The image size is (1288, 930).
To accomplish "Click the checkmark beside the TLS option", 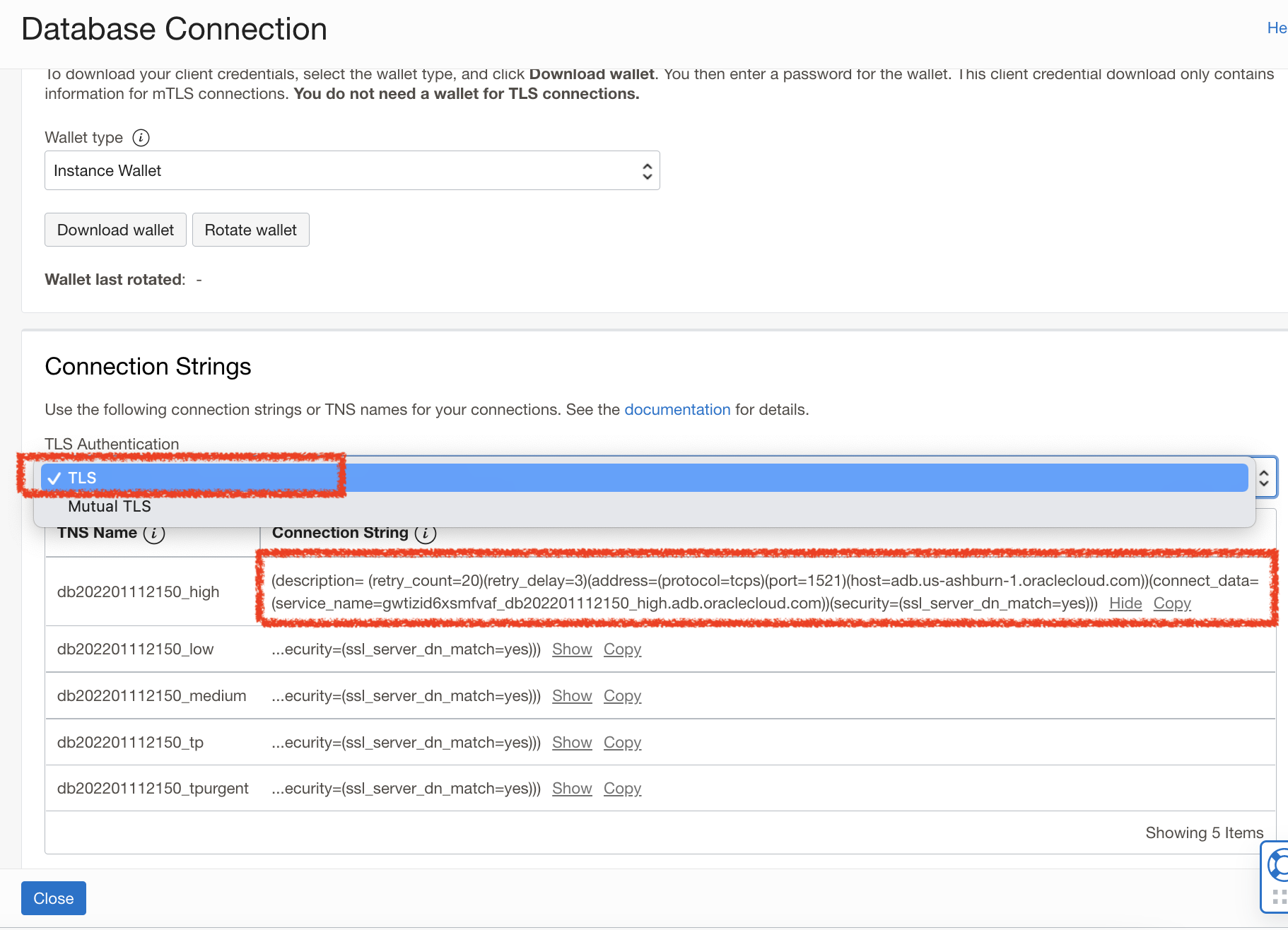I will (54, 478).
